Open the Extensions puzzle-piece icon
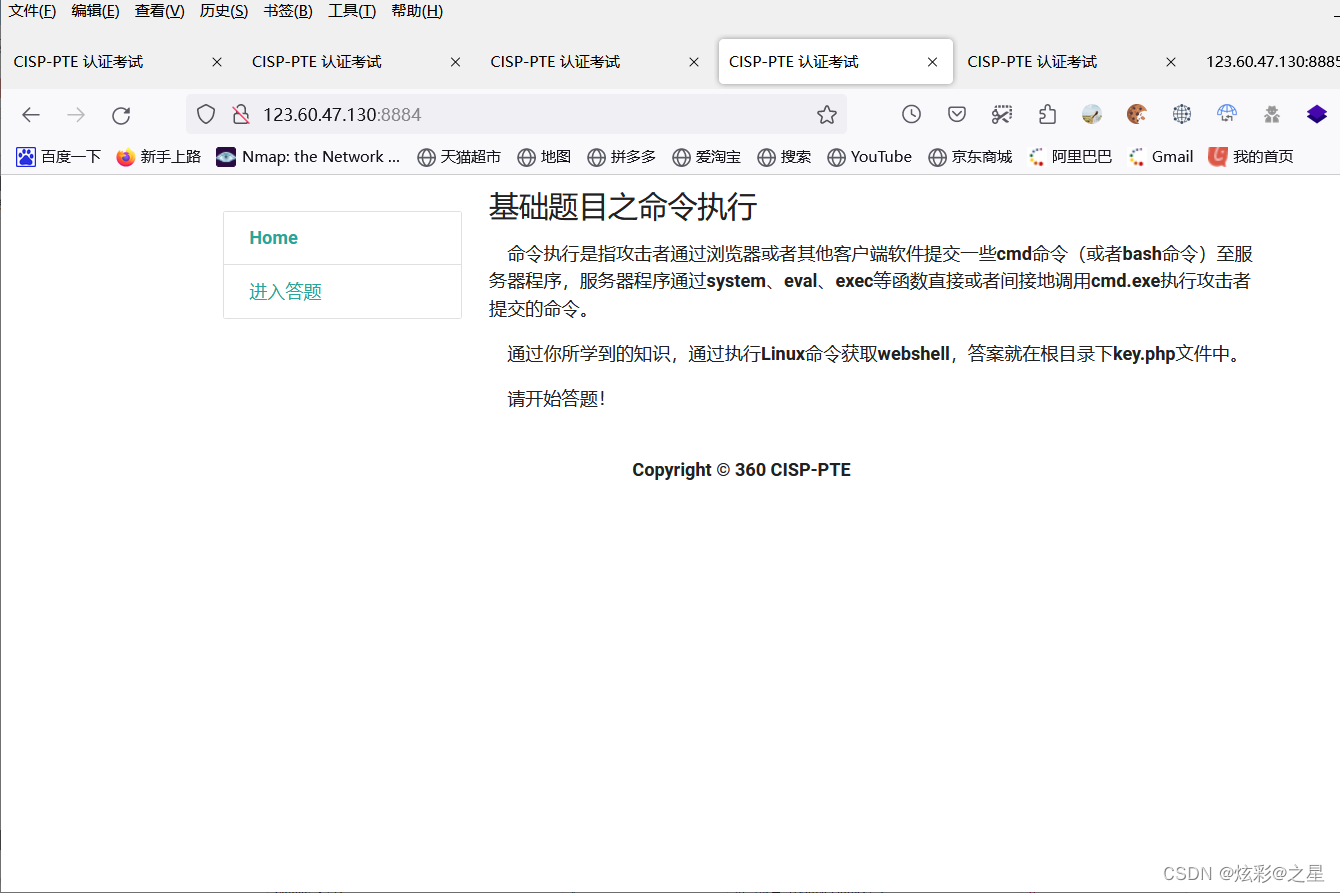The image size is (1340, 893). pyautogui.click(x=1047, y=114)
